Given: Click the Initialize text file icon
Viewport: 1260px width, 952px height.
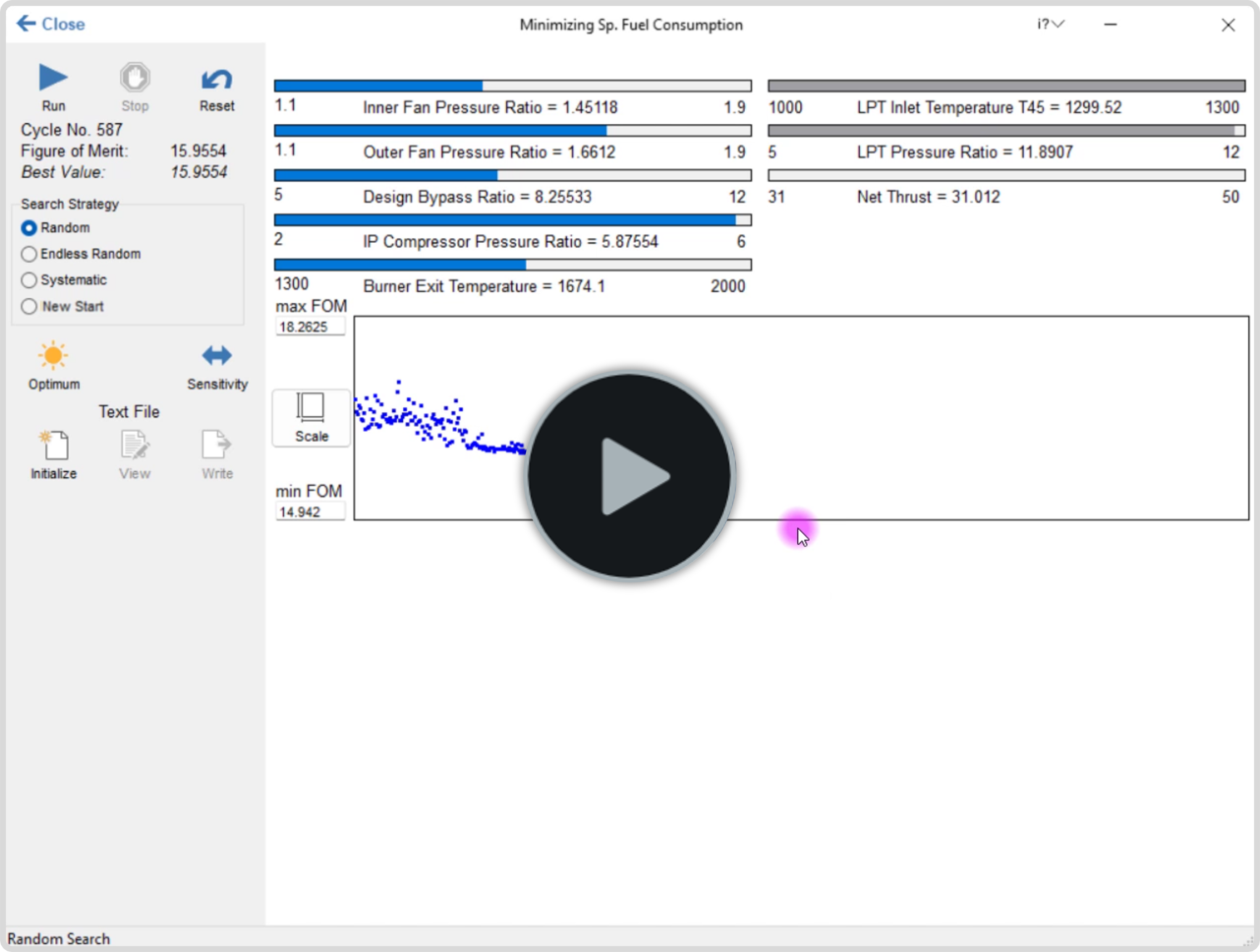Looking at the screenshot, I should click(53, 445).
